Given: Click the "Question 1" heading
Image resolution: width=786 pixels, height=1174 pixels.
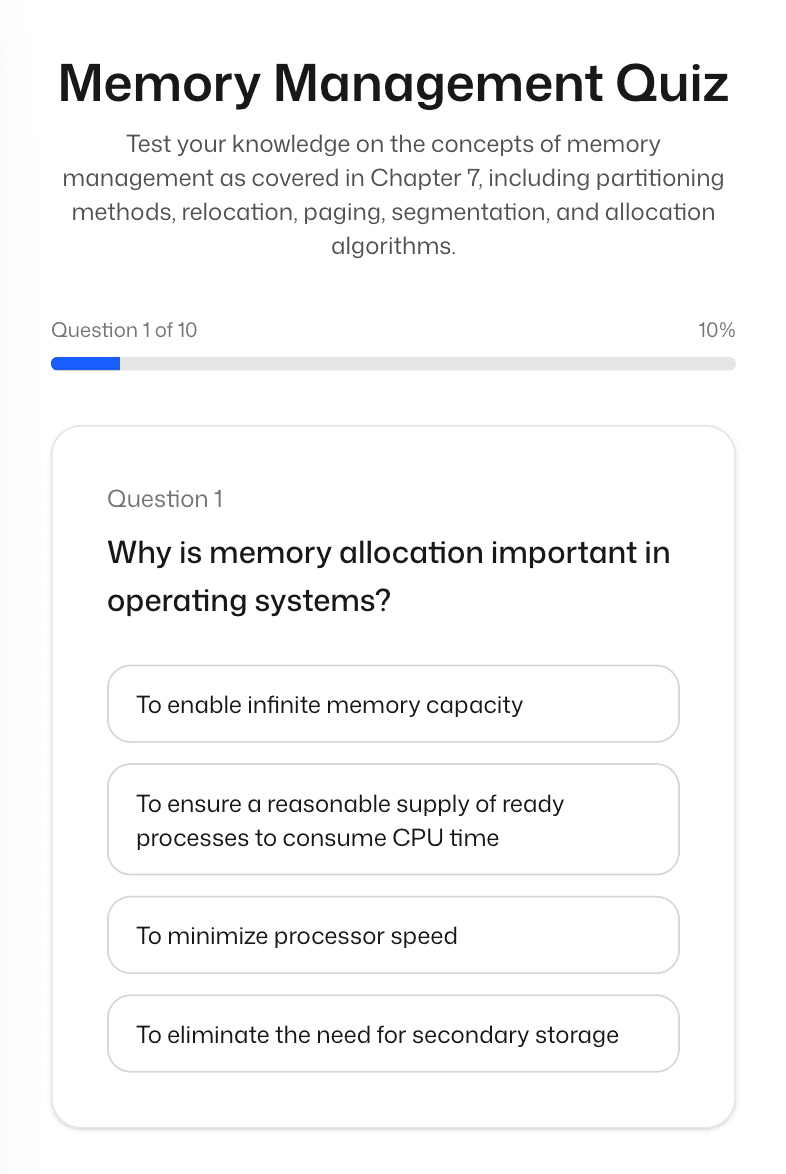Looking at the screenshot, I should point(165,498).
